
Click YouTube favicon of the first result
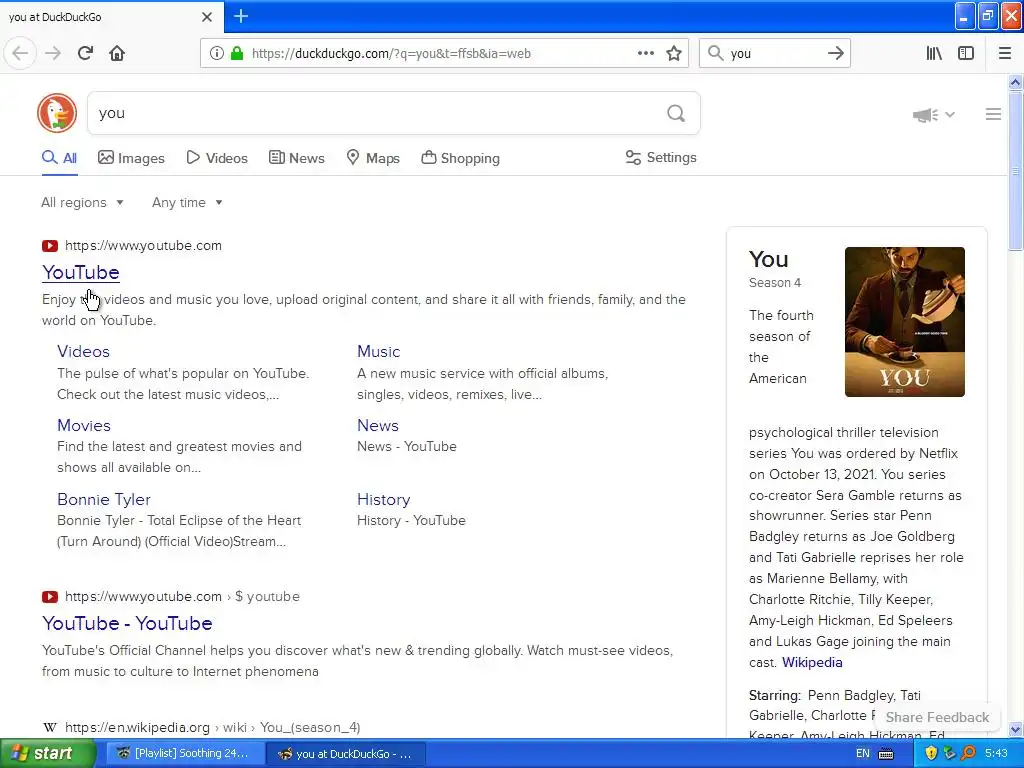coord(50,246)
